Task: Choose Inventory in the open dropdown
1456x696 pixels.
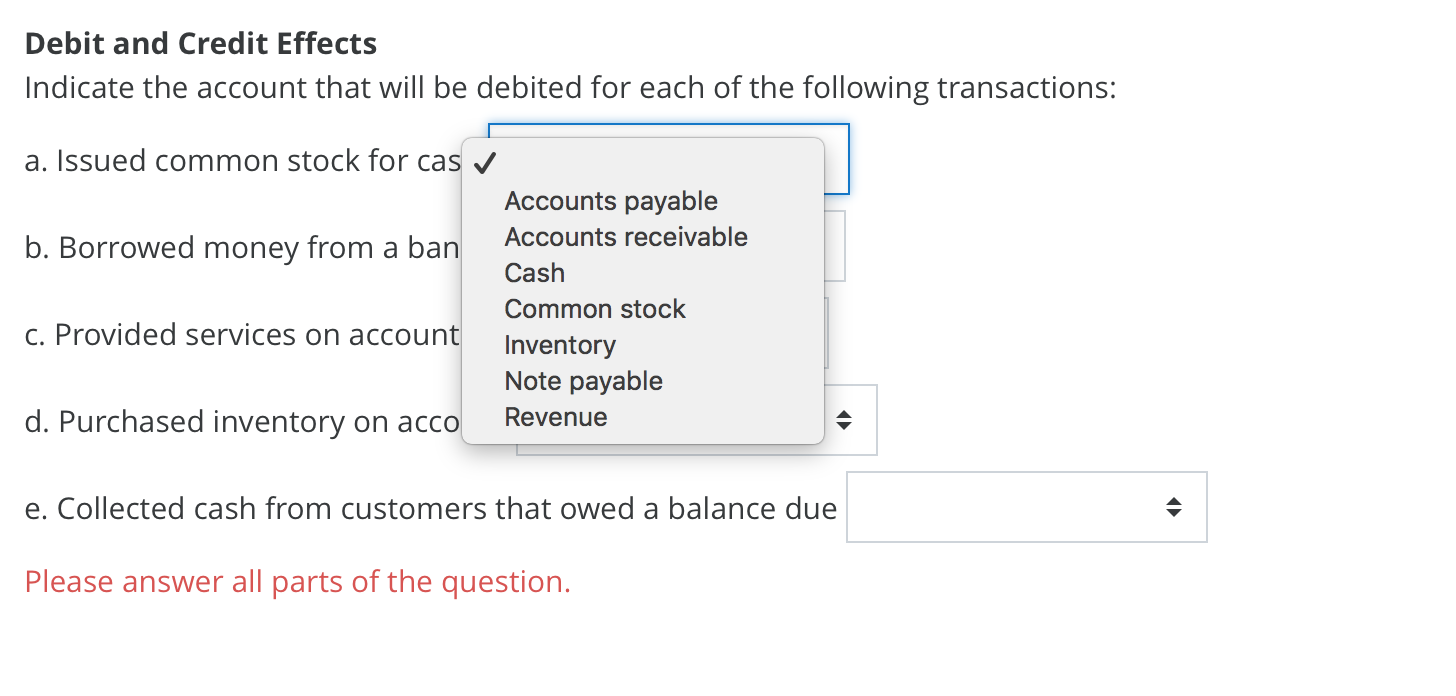Action: [560, 345]
